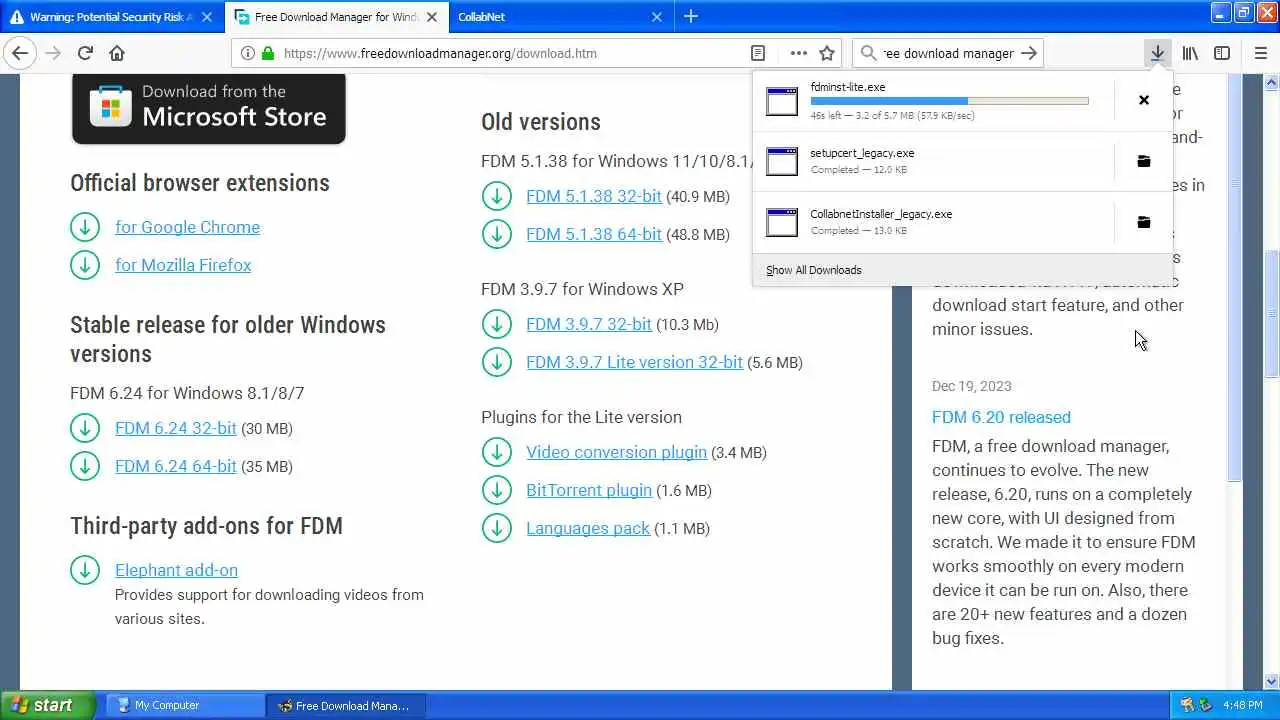Select Free Download Manager taskbar button

(x=345, y=705)
